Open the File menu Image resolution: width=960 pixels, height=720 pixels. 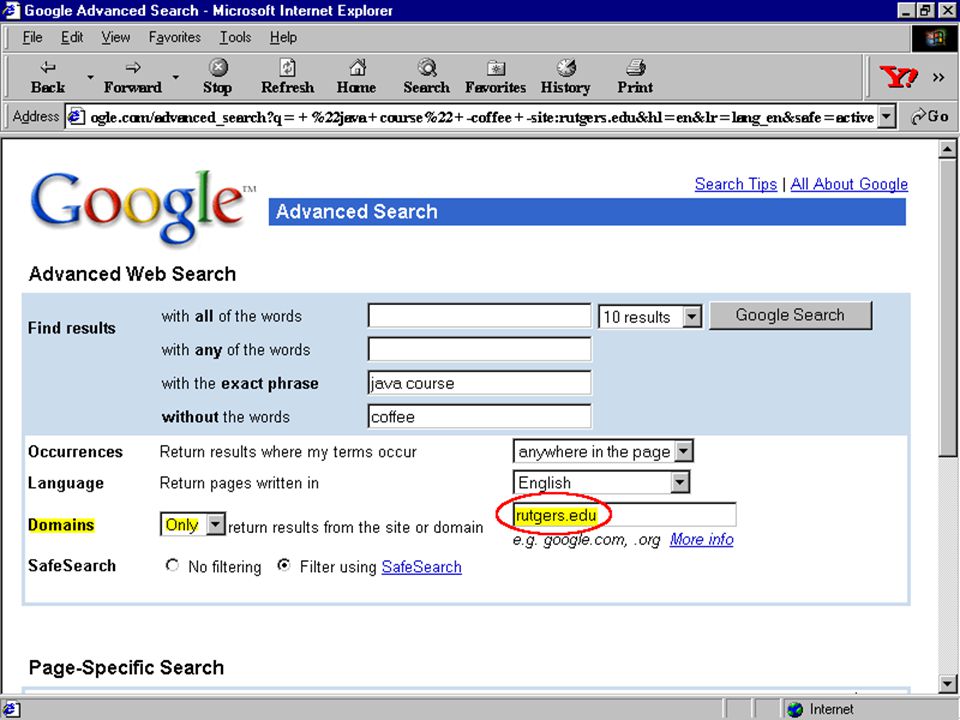click(x=32, y=37)
